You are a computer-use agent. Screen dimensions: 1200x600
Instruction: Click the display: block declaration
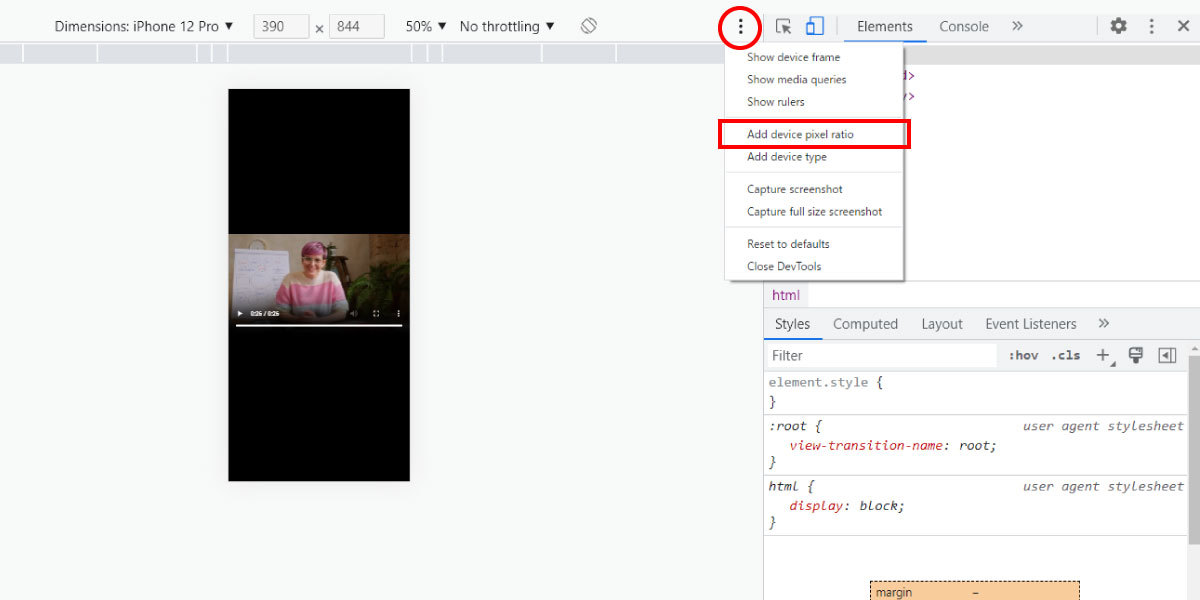847,505
